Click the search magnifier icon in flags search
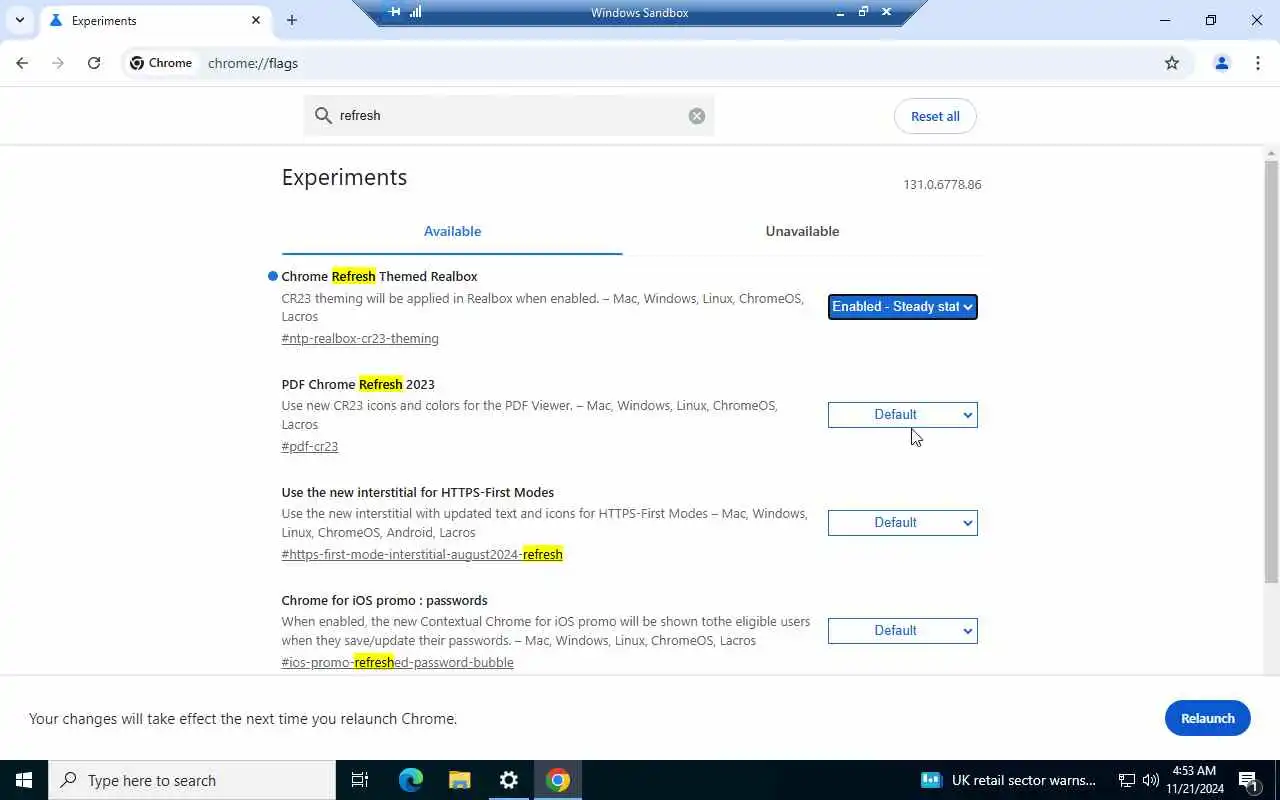Viewport: 1280px width, 800px height. 323,116
